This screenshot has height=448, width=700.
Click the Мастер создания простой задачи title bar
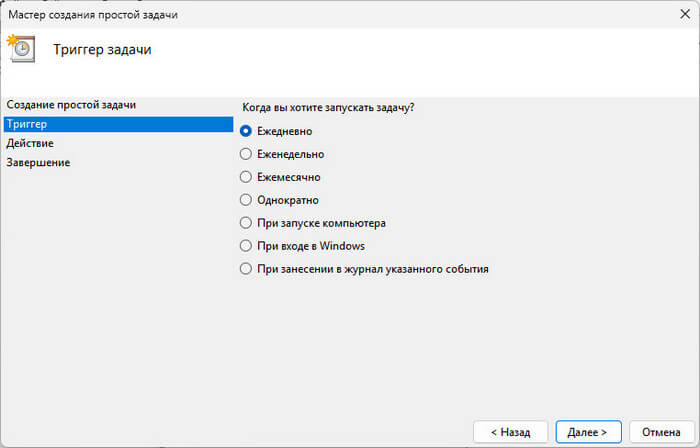pos(106,14)
